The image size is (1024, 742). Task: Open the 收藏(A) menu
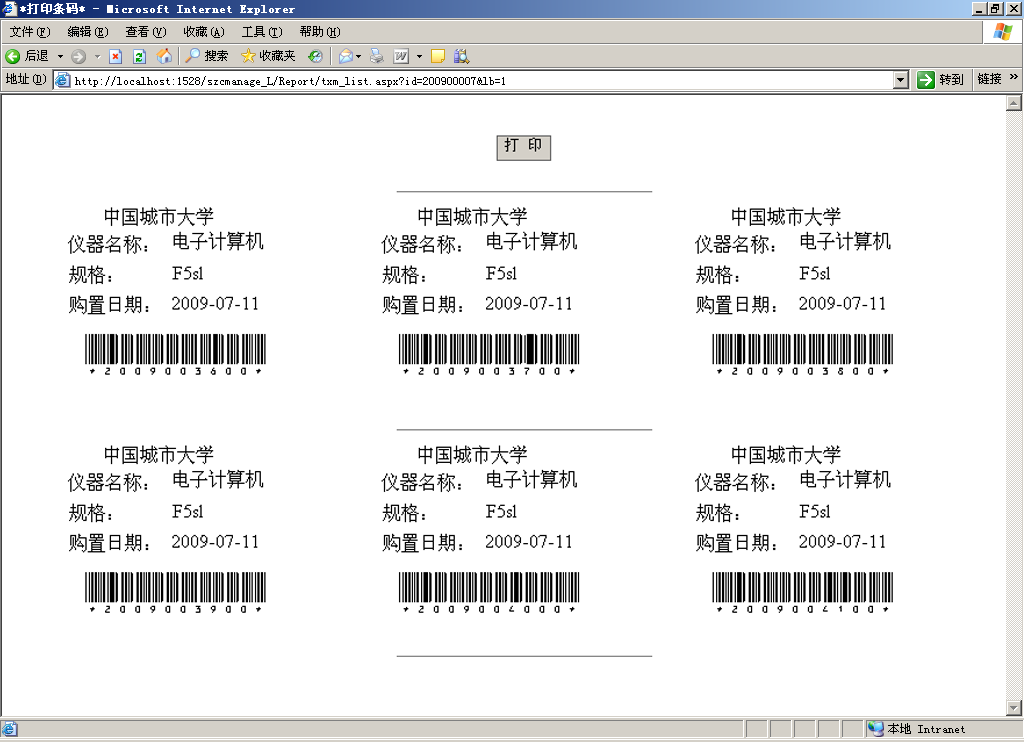[204, 32]
